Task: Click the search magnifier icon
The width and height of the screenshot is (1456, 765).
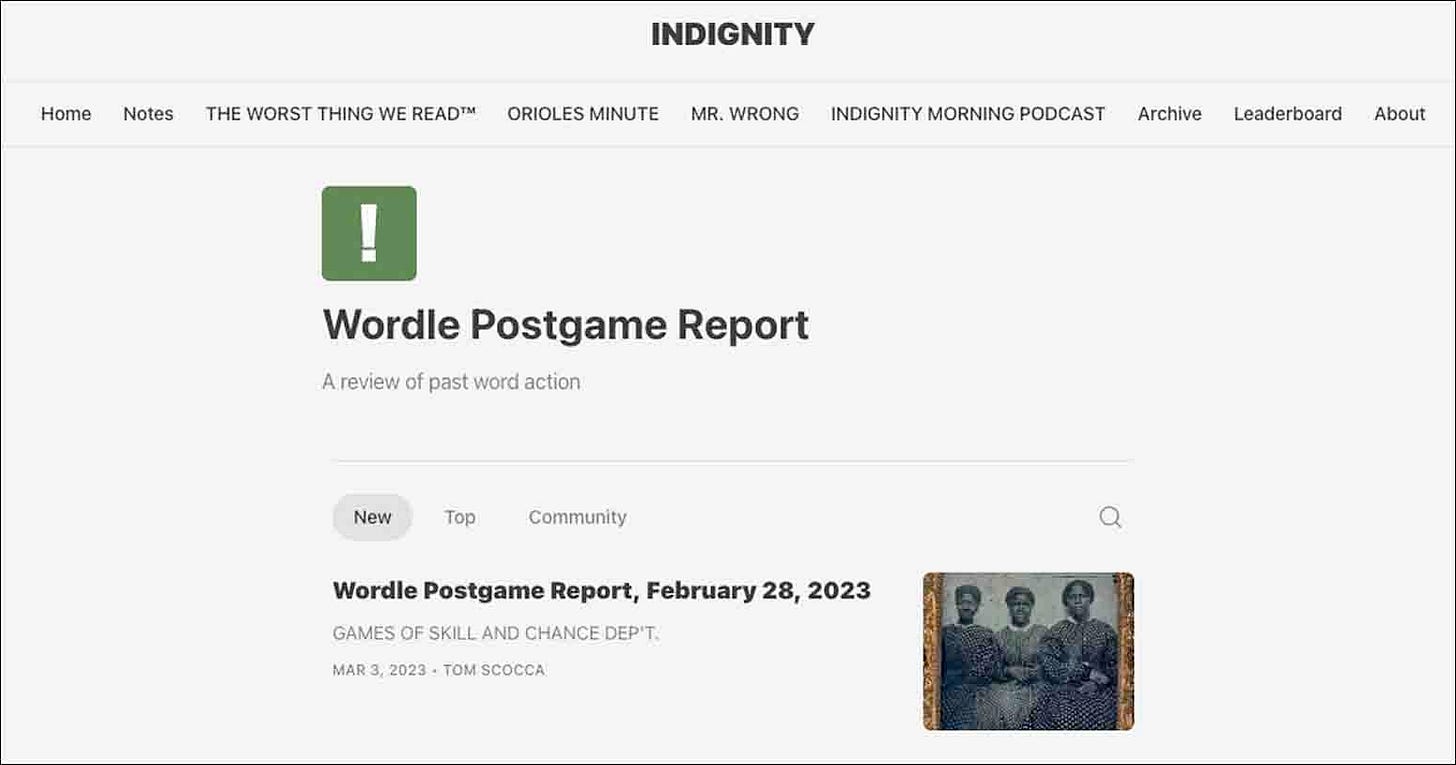Action: (x=1110, y=517)
